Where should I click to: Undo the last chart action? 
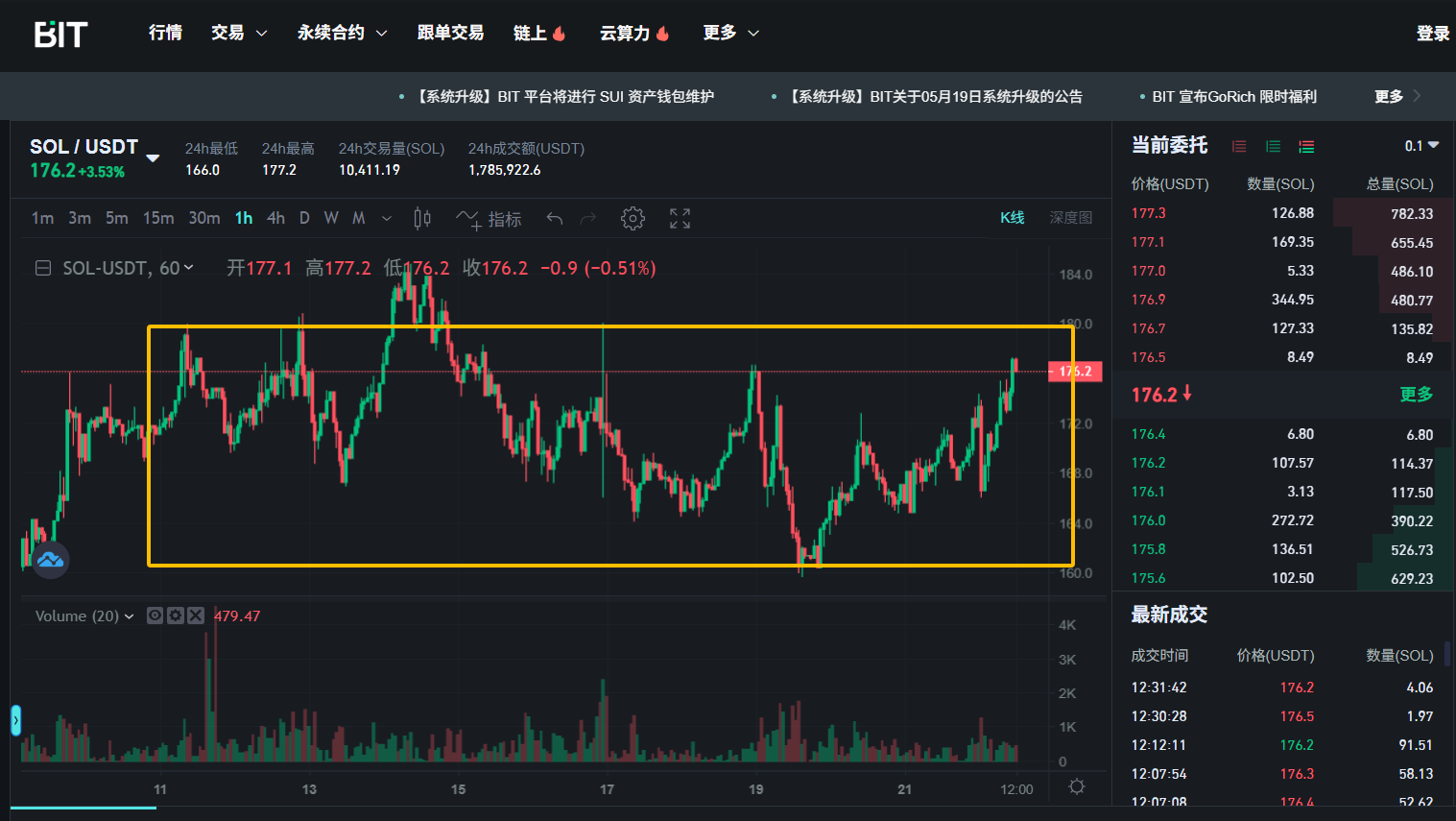[x=554, y=219]
